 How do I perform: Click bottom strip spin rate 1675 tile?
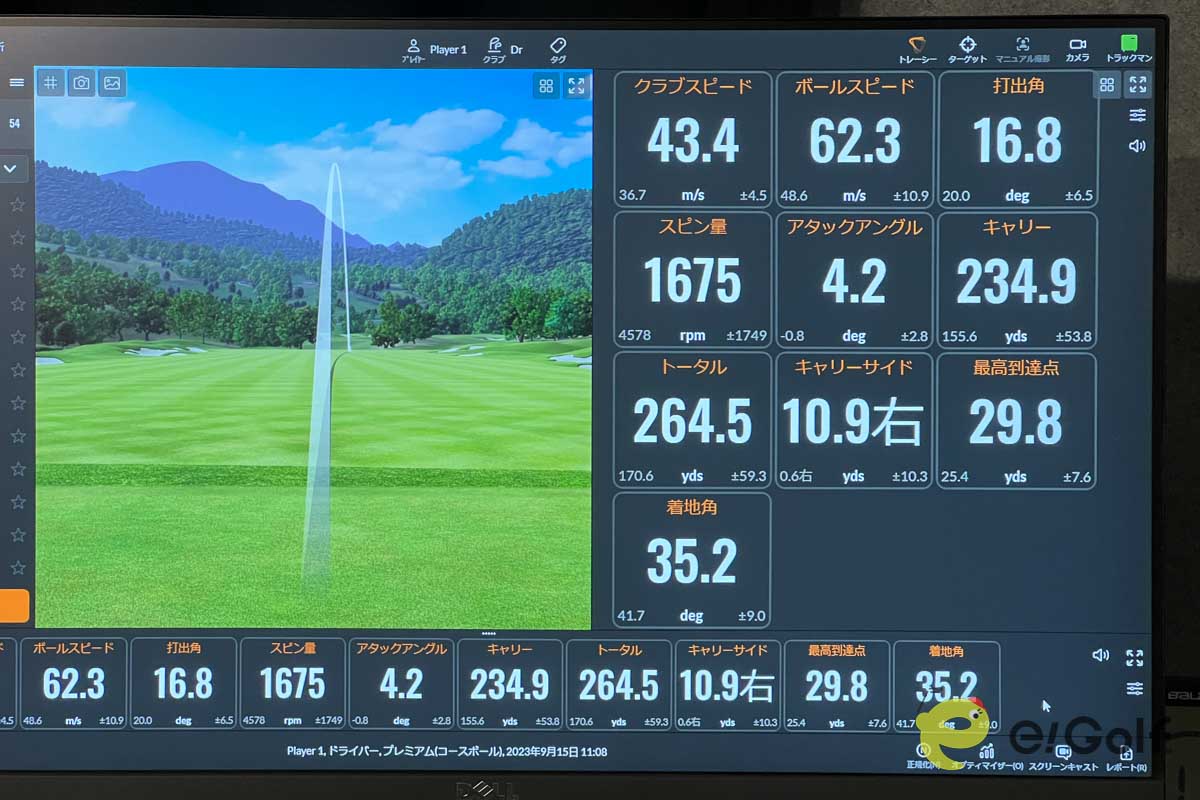pos(293,684)
